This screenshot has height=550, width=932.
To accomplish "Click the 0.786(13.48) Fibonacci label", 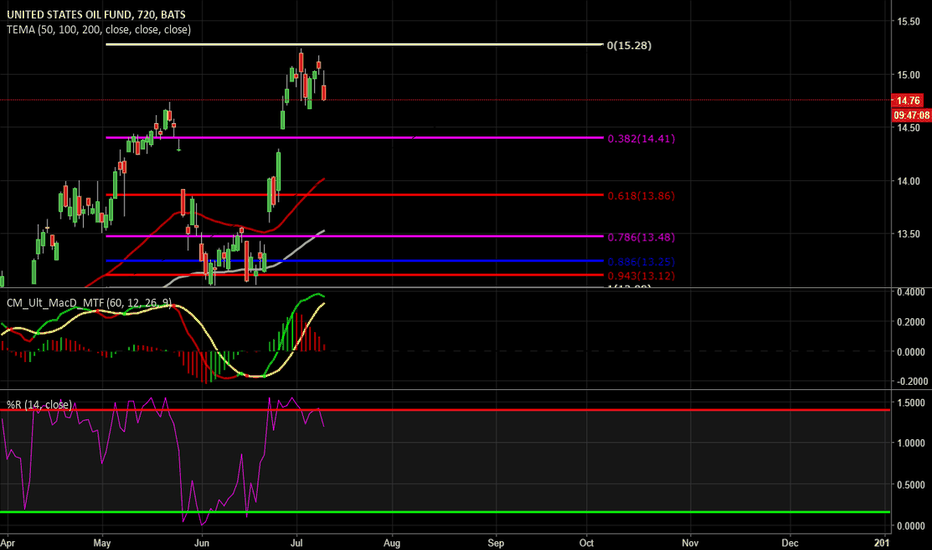I will pos(641,237).
